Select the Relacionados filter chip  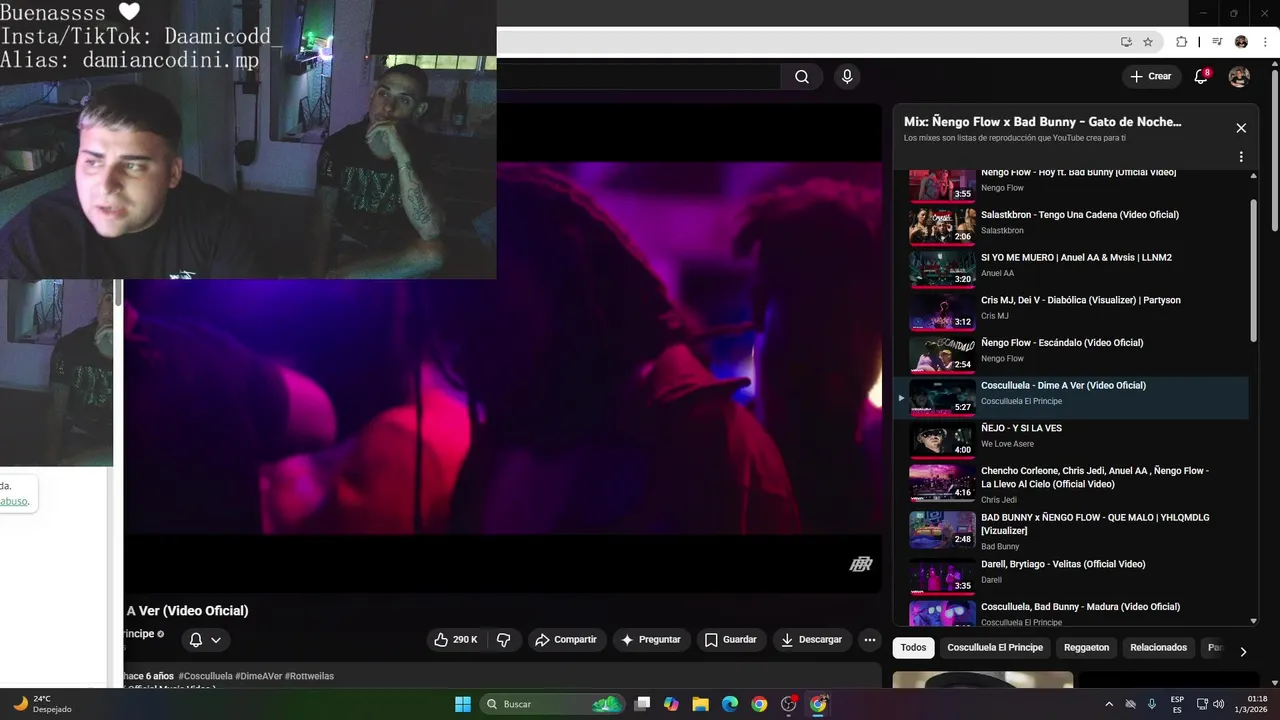click(x=1158, y=648)
